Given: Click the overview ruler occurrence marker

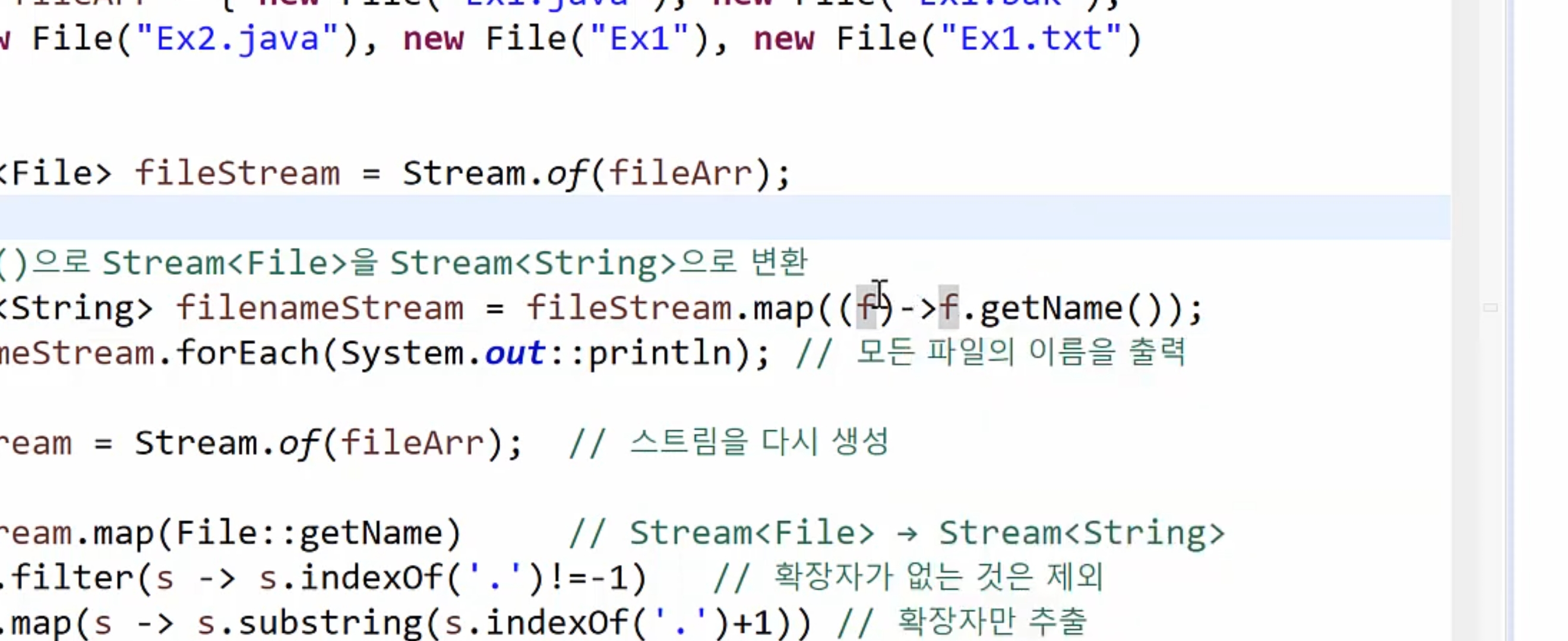Looking at the screenshot, I should click(x=1490, y=307).
